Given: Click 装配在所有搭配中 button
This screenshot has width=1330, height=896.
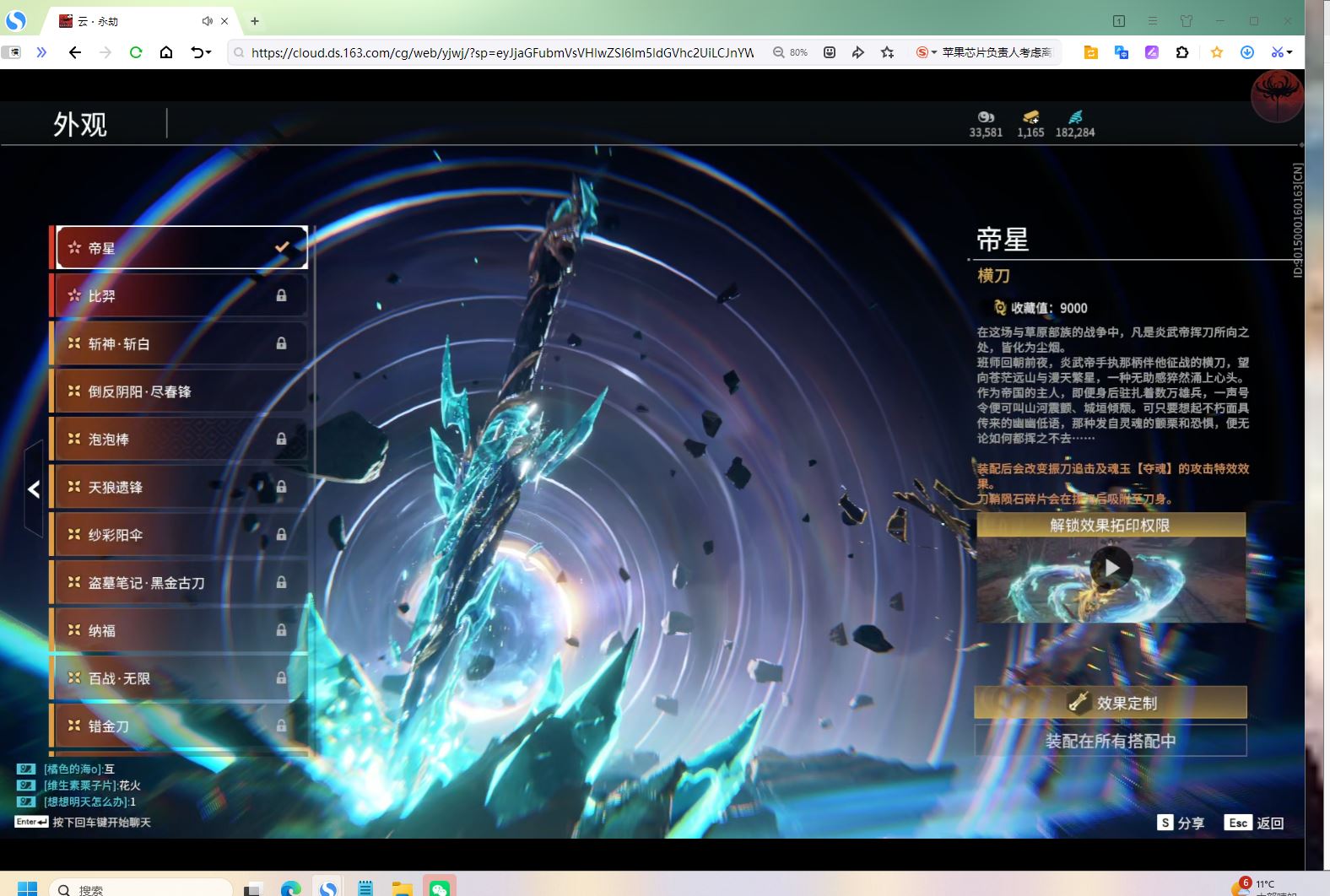Looking at the screenshot, I should [x=1111, y=741].
